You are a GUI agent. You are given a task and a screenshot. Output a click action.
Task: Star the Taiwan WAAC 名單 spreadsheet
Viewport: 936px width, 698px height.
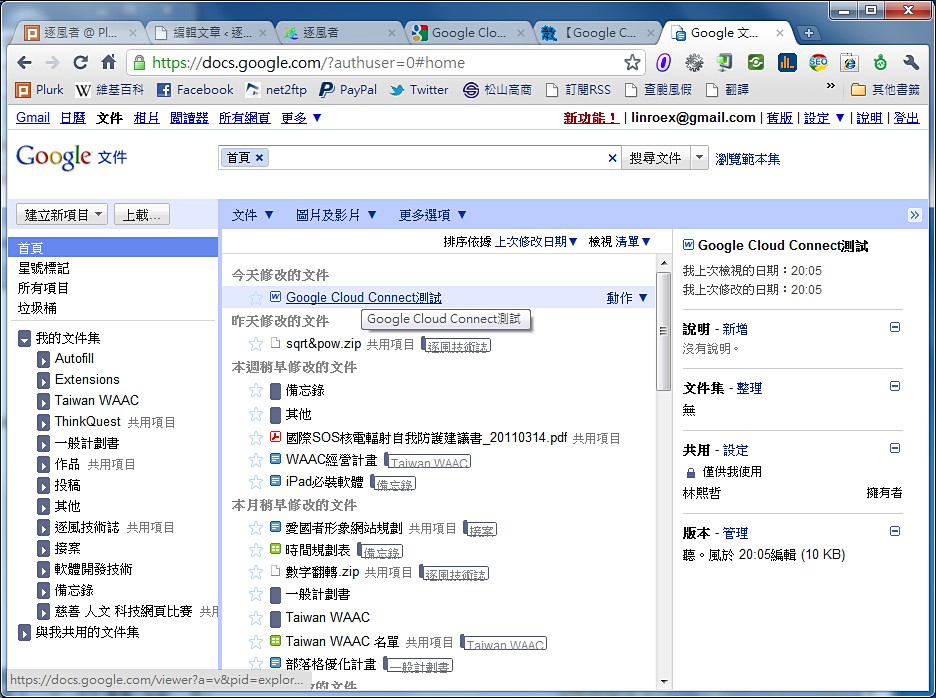(255, 642)
